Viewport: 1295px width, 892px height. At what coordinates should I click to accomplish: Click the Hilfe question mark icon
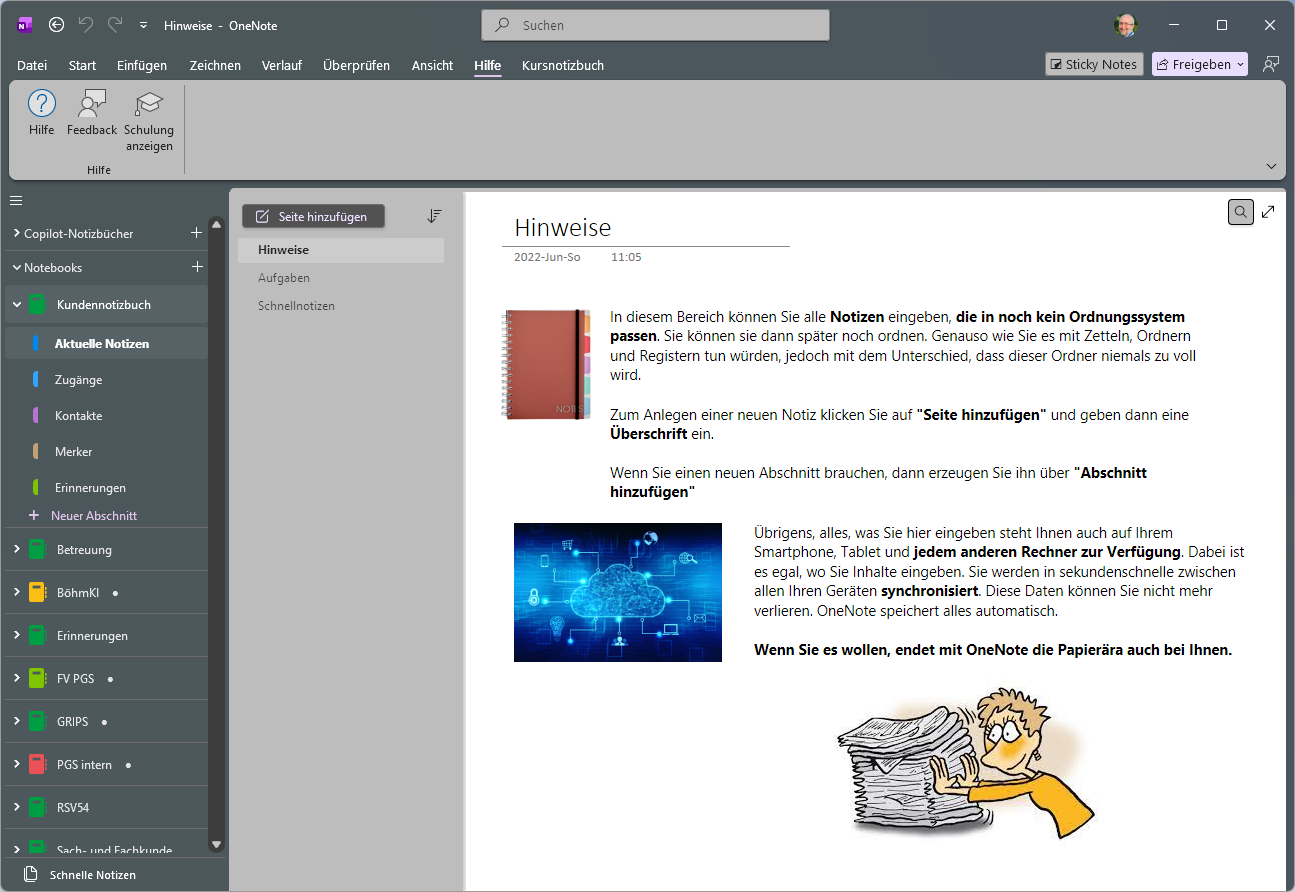(x=42, y=104)
